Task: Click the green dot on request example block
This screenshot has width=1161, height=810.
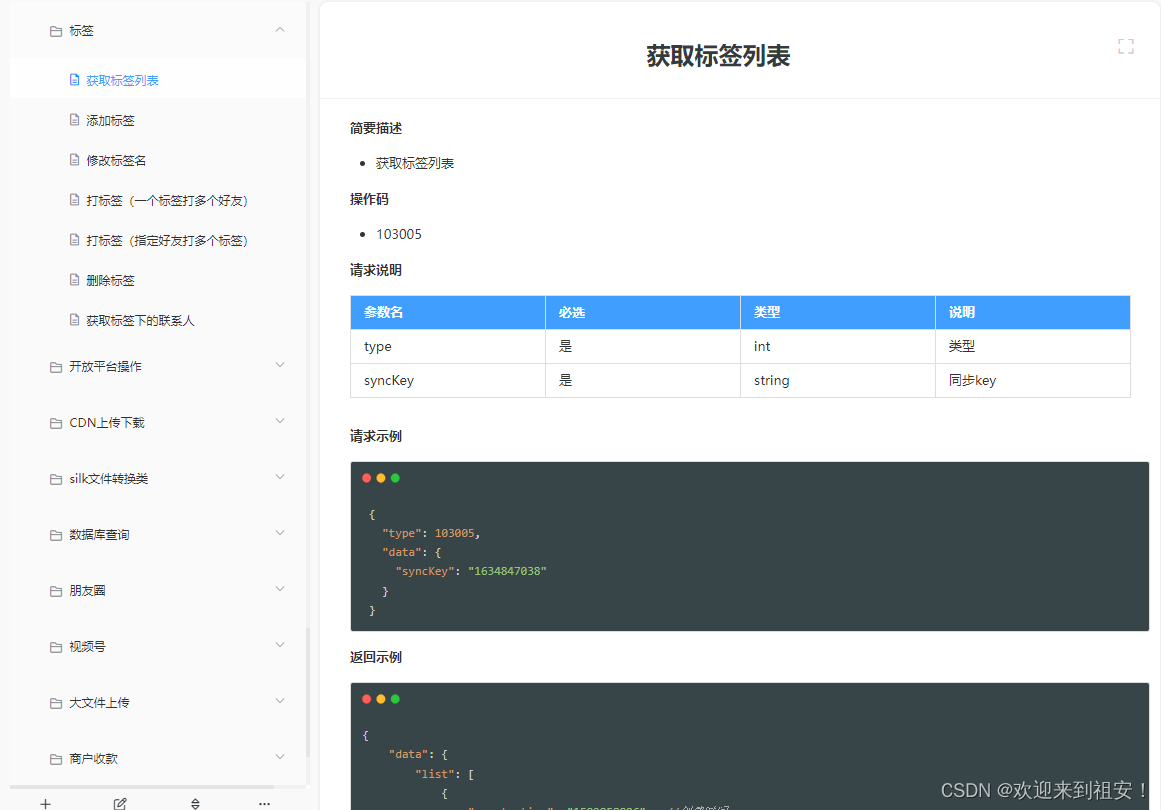Action: point(395,478)
